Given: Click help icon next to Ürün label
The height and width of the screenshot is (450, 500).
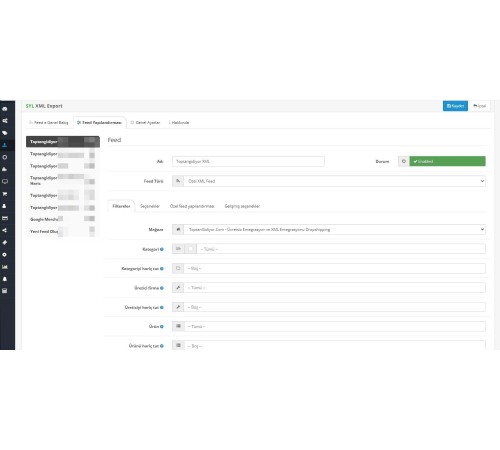Looking at the screenshot, I should pyautogui.click(x=162, y=327).
